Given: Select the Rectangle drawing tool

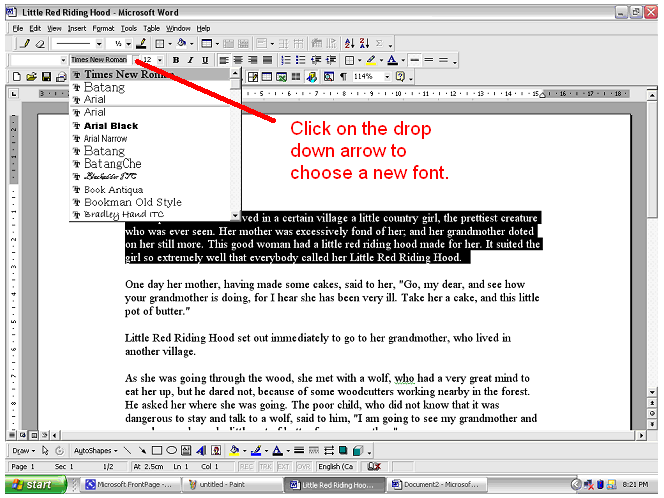Looking at the screenshot, I should (158, 451).
